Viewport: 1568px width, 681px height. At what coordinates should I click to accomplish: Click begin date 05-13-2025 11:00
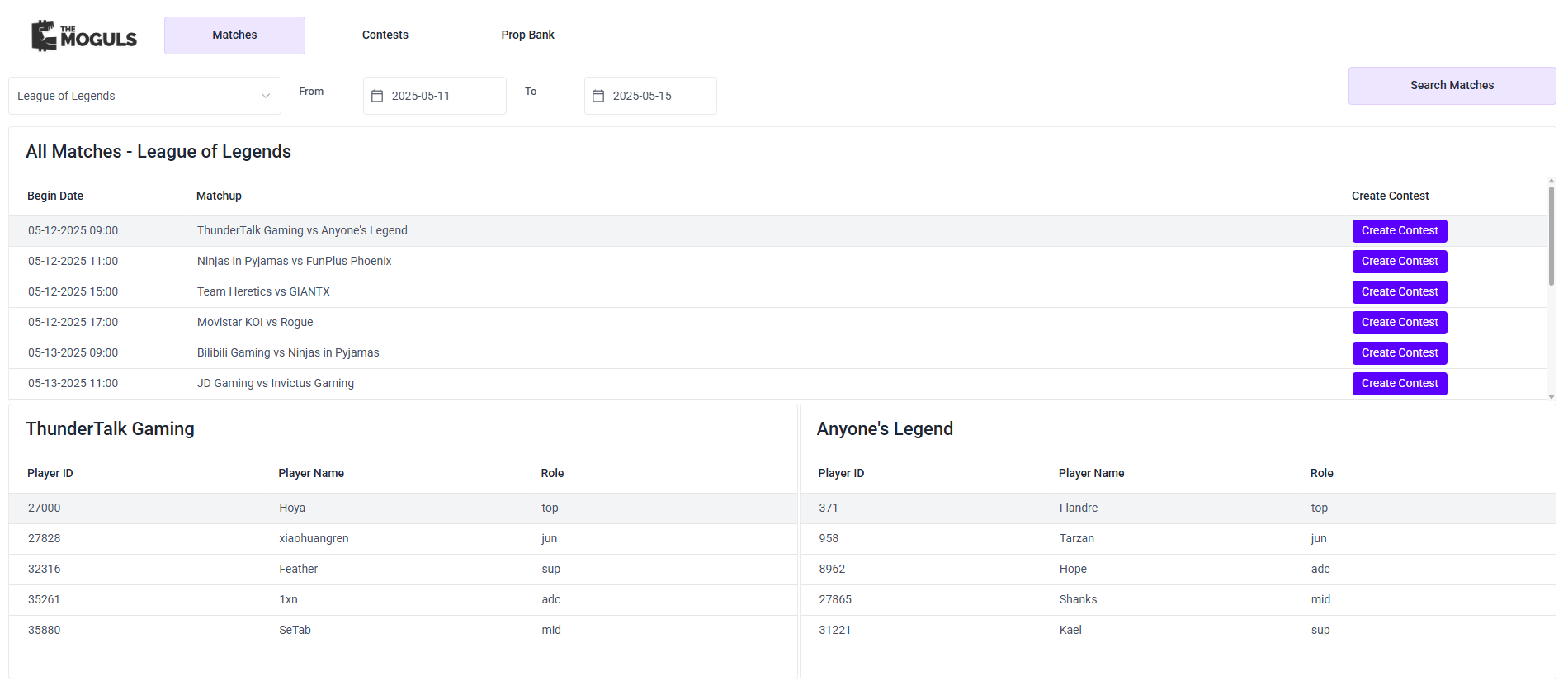pyautogui.click(x=73, y=384)
